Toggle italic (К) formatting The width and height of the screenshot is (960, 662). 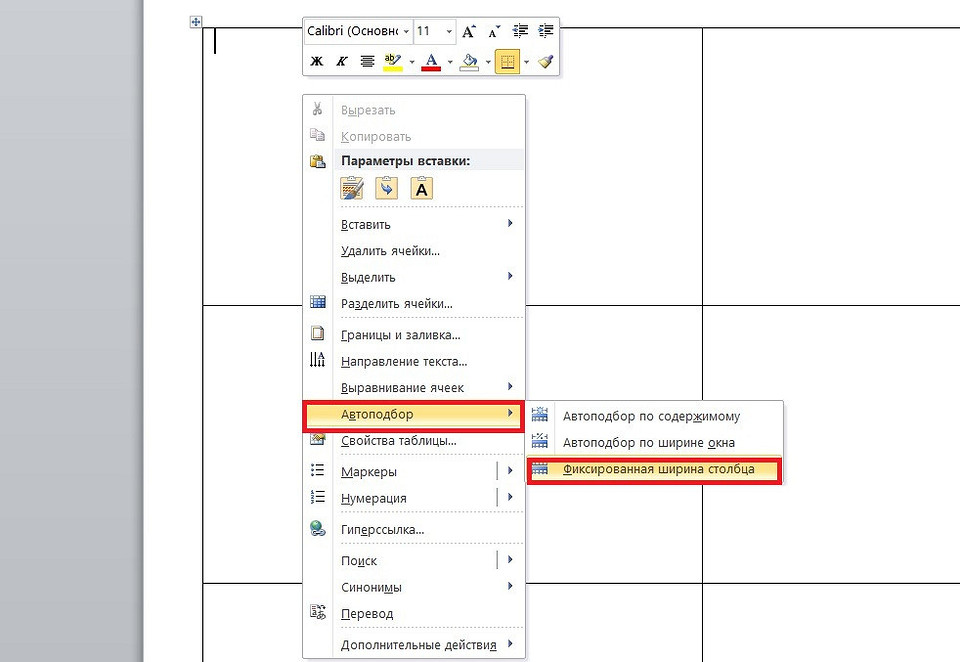(342, 62)
